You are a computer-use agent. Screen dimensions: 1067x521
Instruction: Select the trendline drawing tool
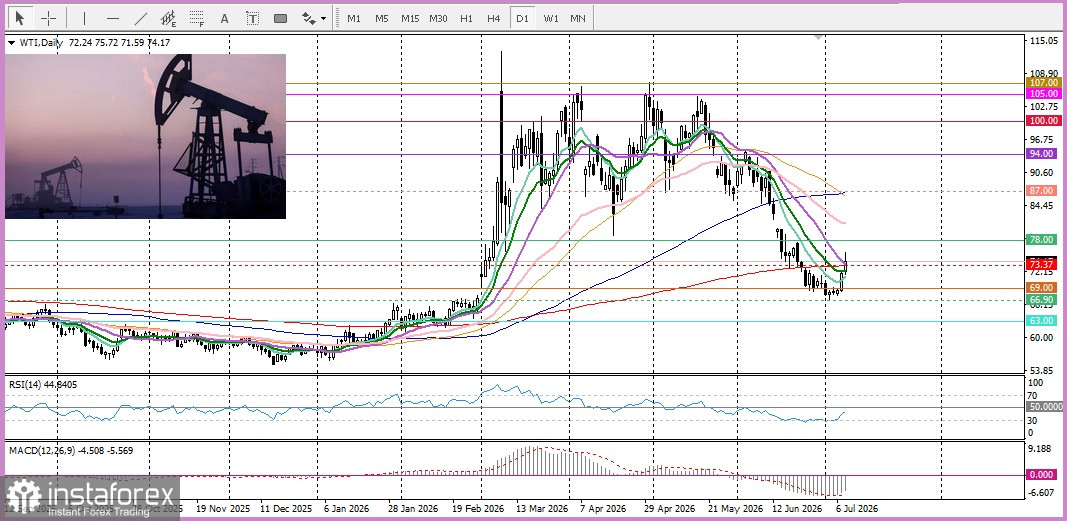pyautogui.click(x=141, y=18)
